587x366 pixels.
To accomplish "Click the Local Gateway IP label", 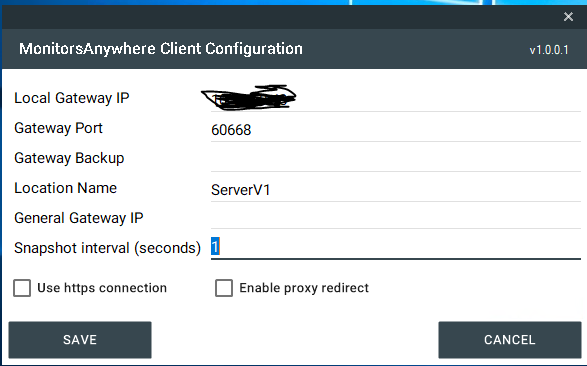I will 72,98.
